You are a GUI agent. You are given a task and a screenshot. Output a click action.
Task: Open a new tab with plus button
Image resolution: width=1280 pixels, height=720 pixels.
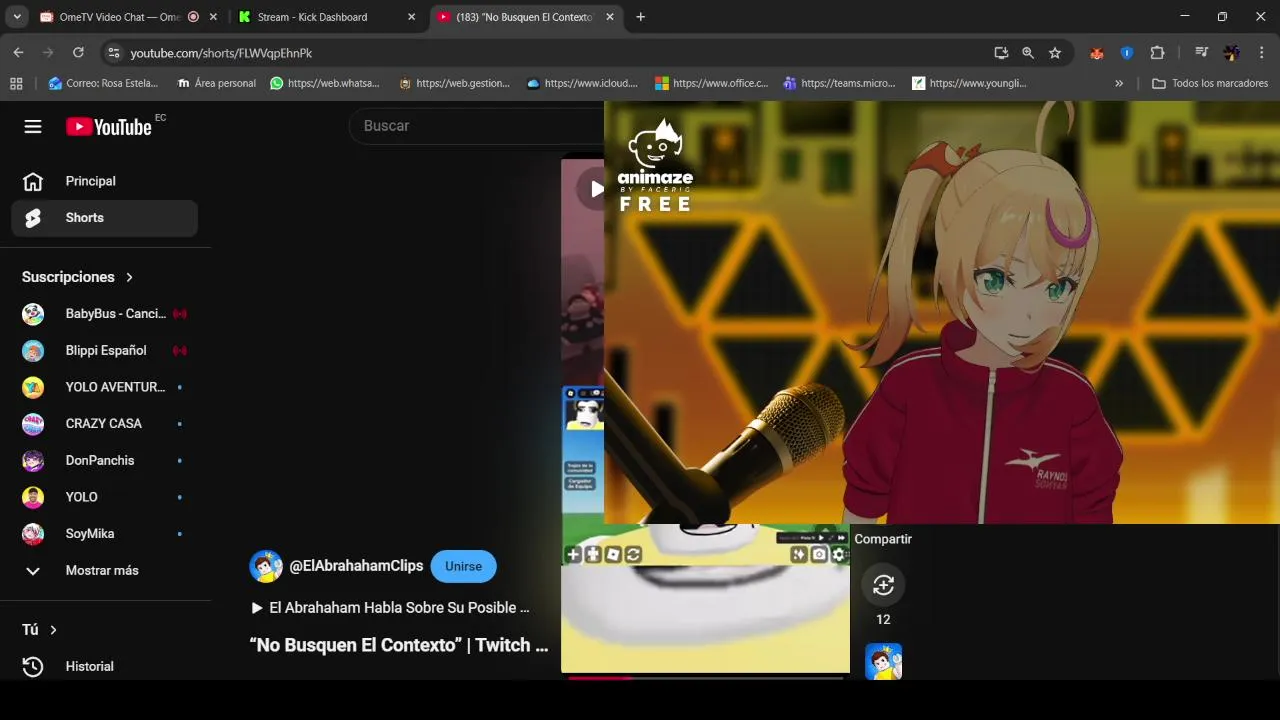(641, 17)
